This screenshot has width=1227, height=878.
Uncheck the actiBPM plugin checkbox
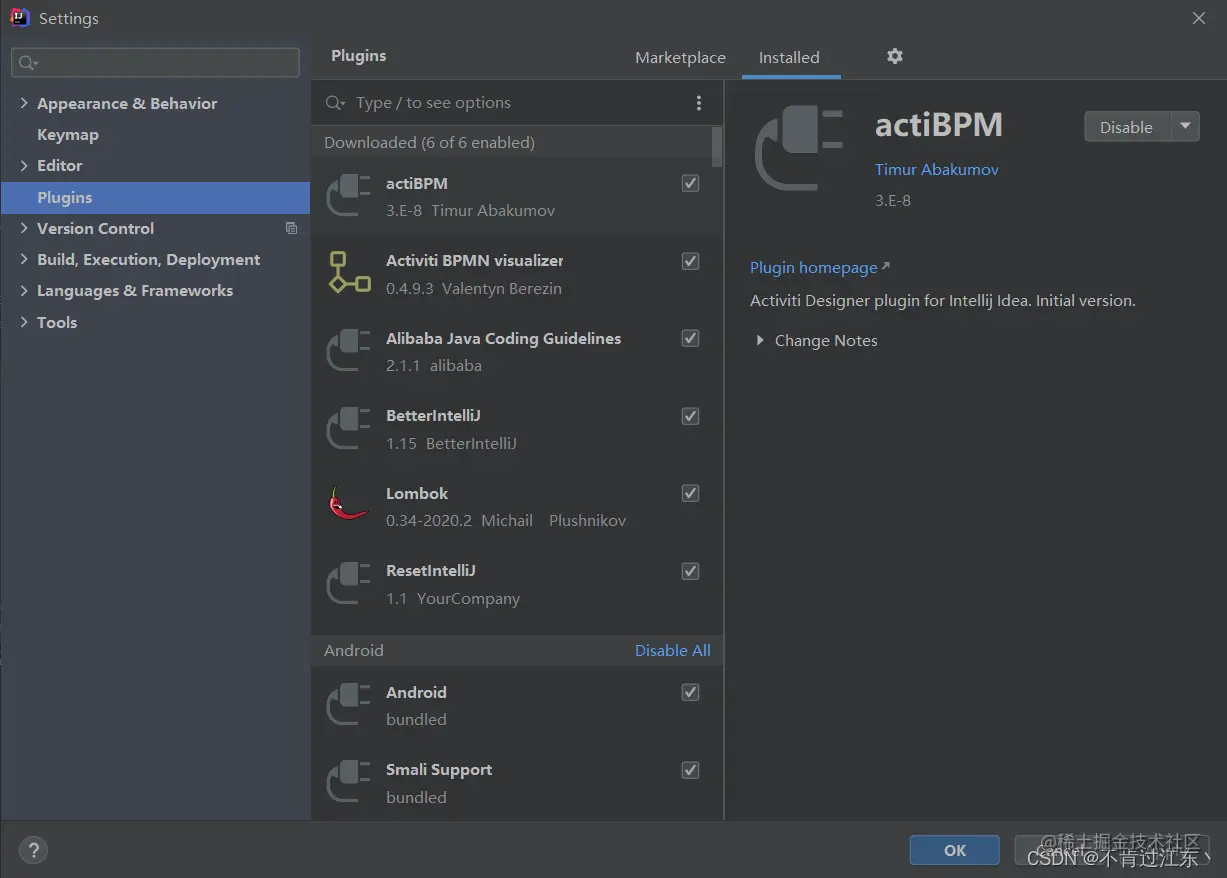coord(690,183)
